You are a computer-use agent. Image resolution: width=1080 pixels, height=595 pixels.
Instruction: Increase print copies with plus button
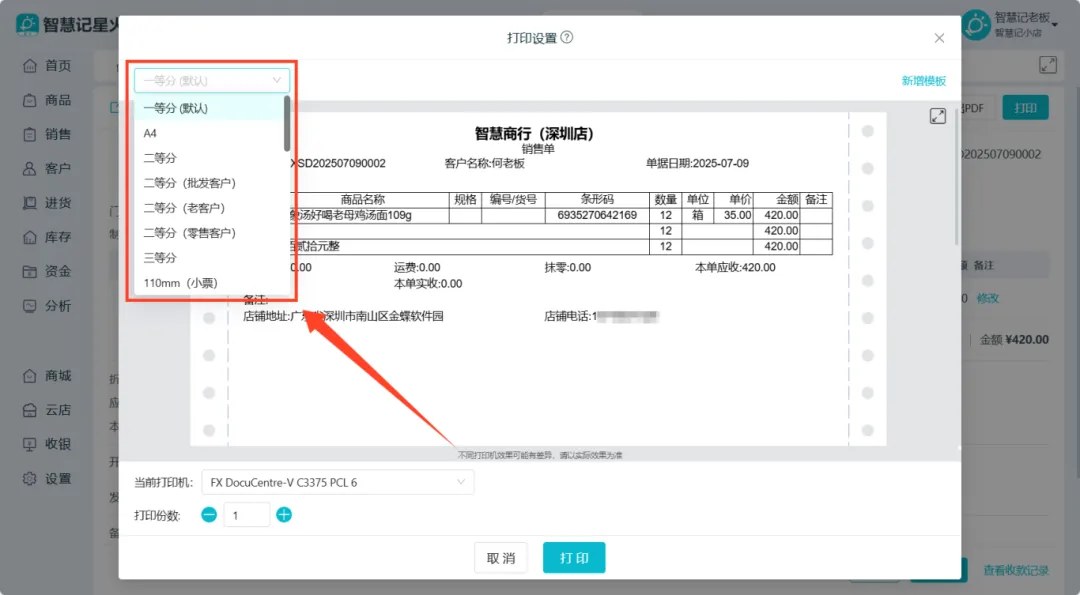point(284,514)
